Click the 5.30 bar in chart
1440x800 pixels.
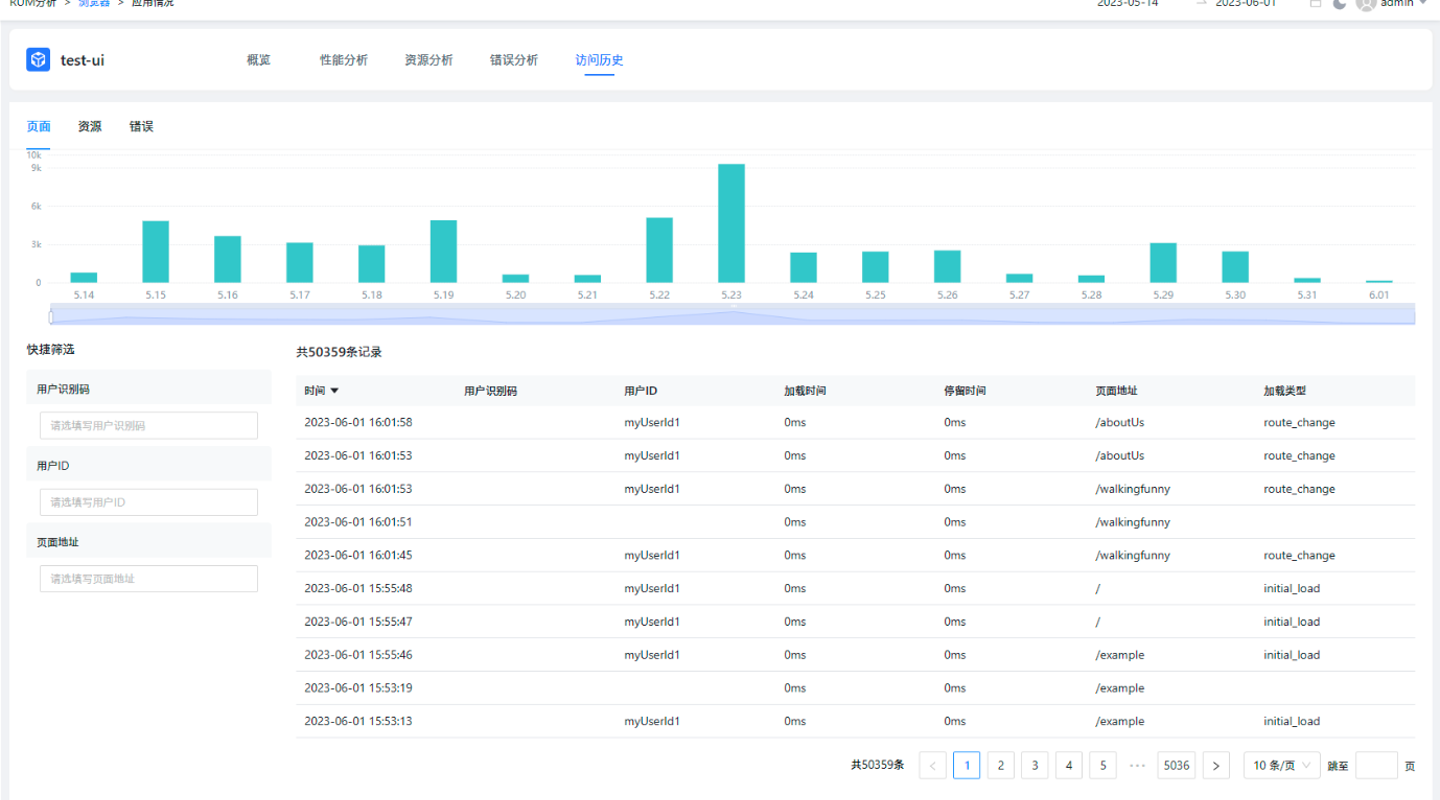(1235, 267)
